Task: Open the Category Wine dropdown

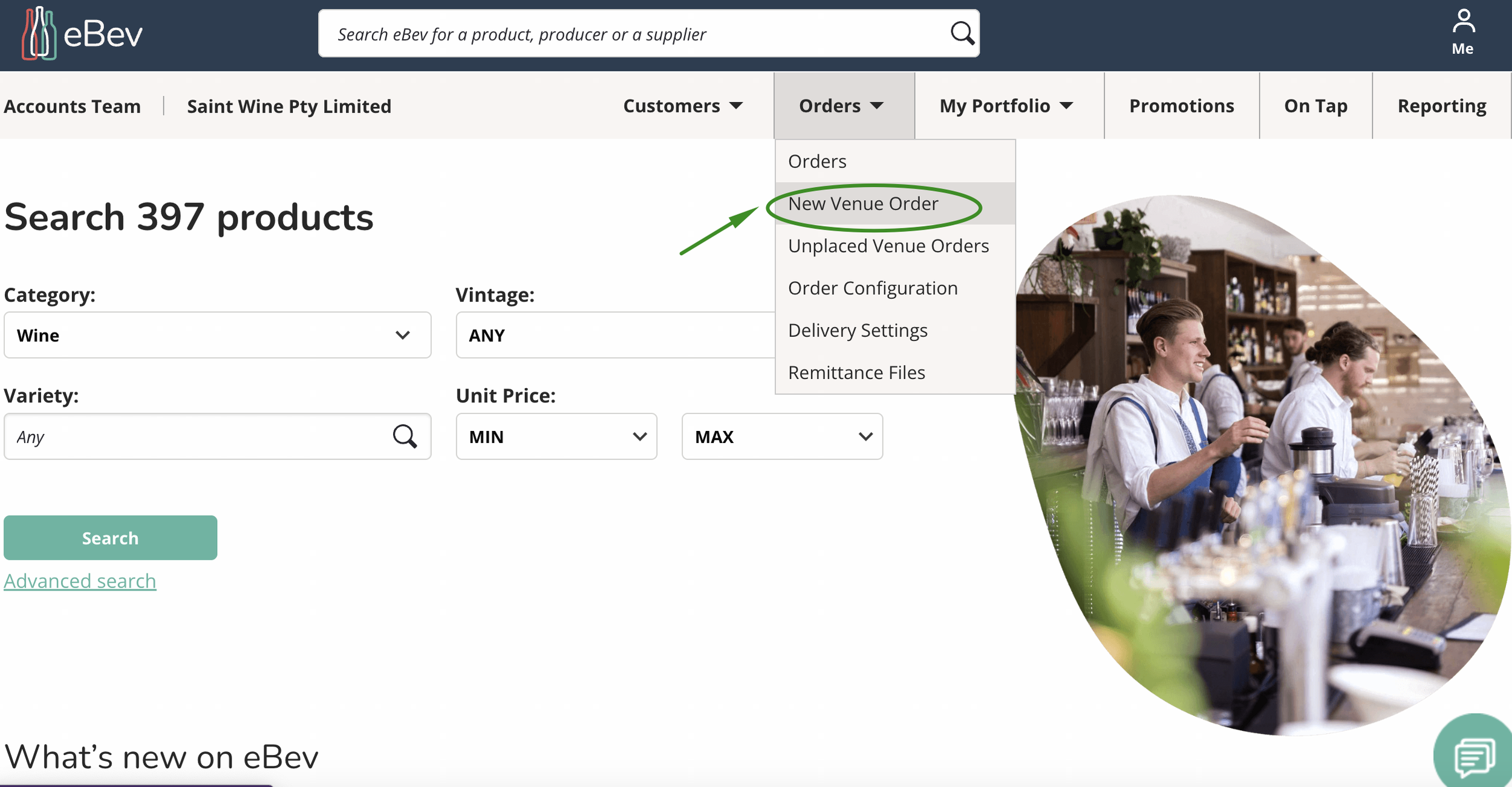Action: (x=217, y=335)
